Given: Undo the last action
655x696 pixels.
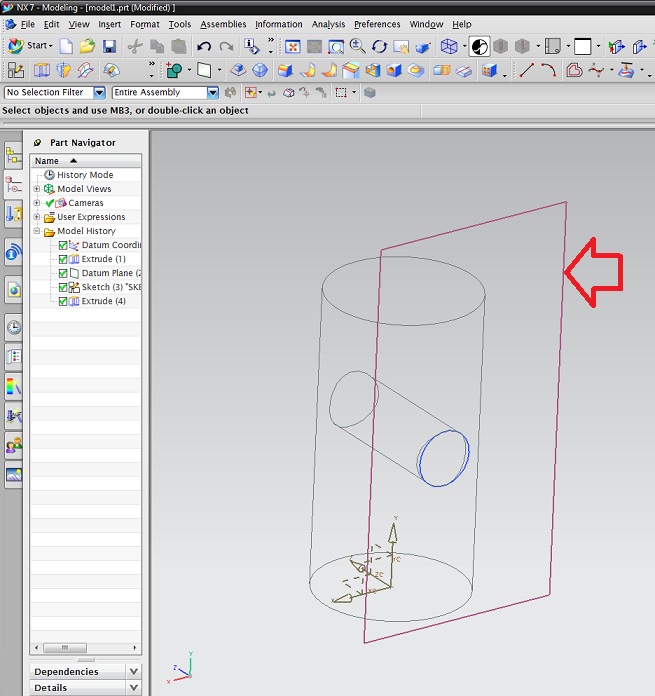Looking at the screenshot, I should point(204,46).
